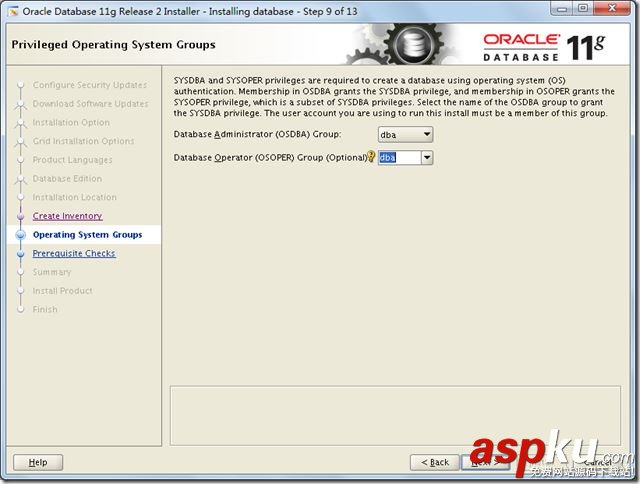
Task: Click the Installation Location step
Action: [x=75, y=197]
